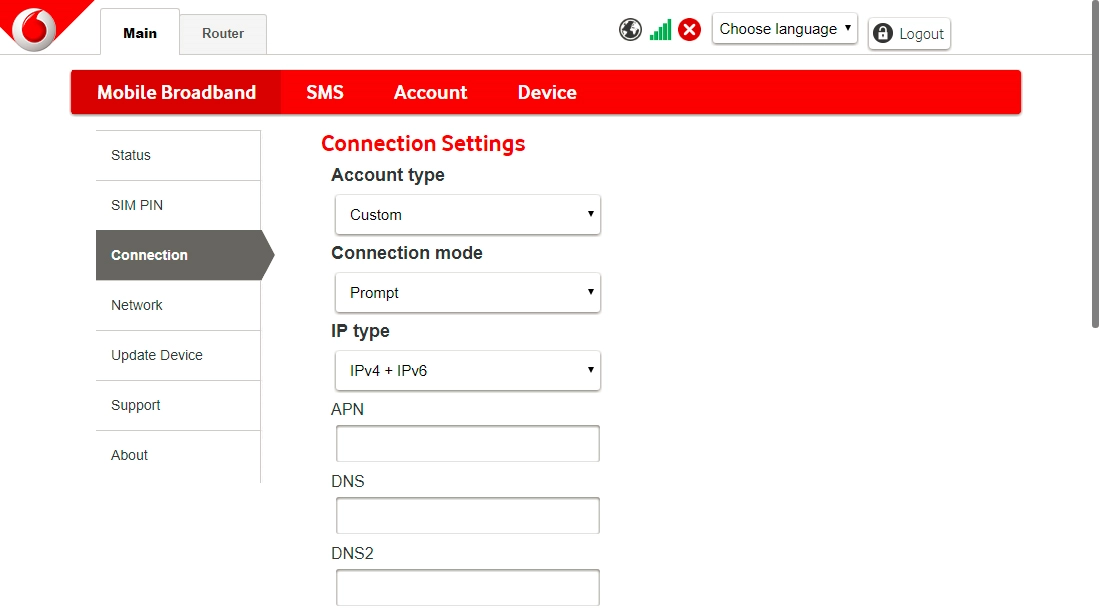
Task: Open the SMS menu
Action: (325, 92)
